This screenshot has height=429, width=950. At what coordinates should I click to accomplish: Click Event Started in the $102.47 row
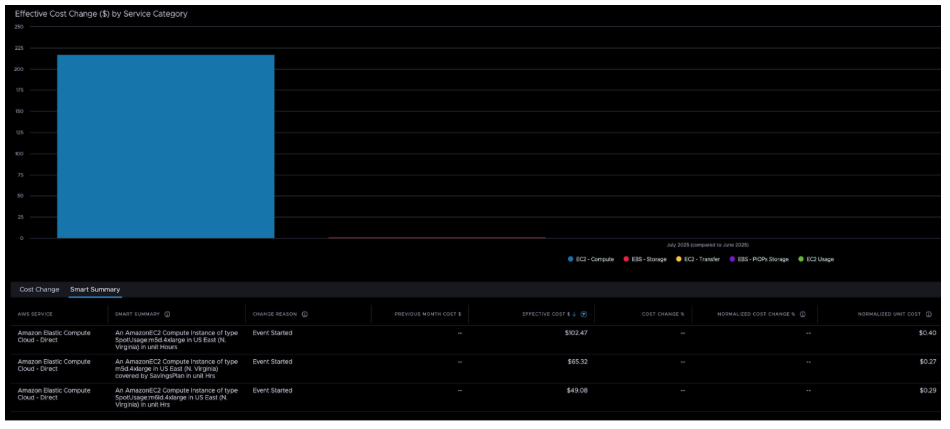pyautogui.click(x=272, y=333)
